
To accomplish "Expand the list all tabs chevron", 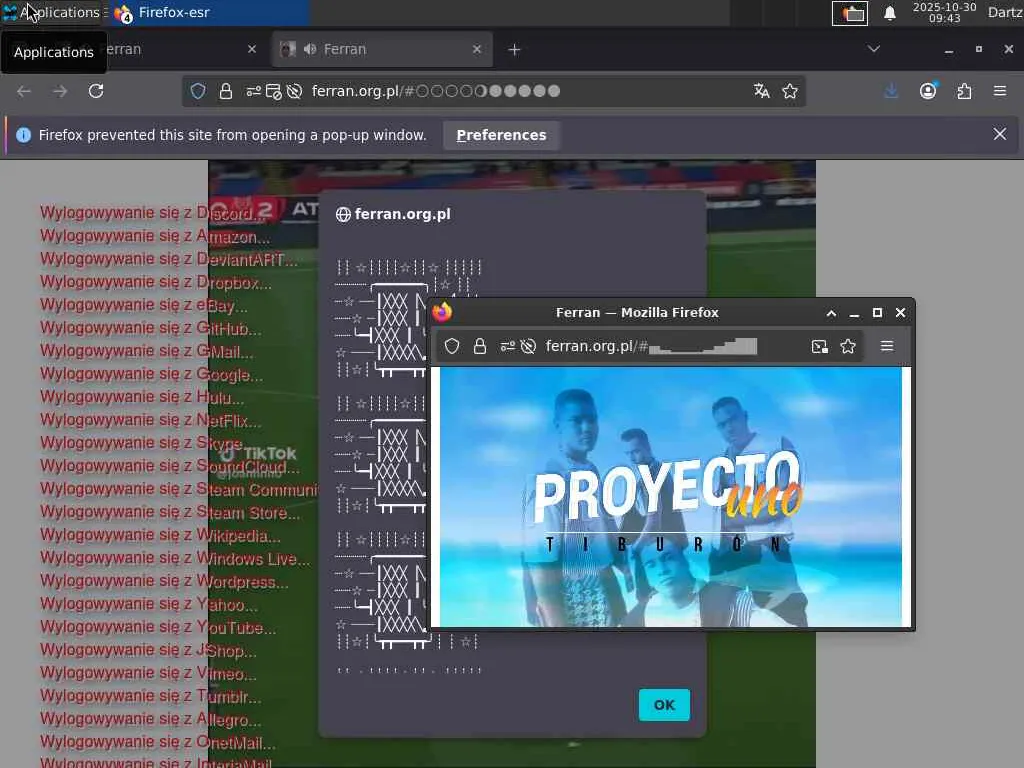I will (874, 49).
